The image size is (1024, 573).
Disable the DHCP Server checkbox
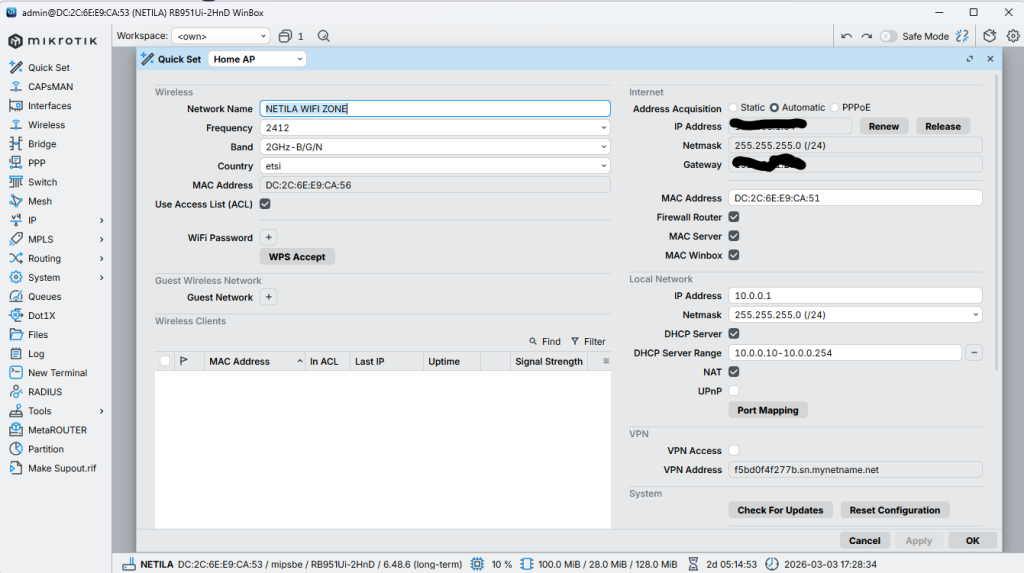734,333
